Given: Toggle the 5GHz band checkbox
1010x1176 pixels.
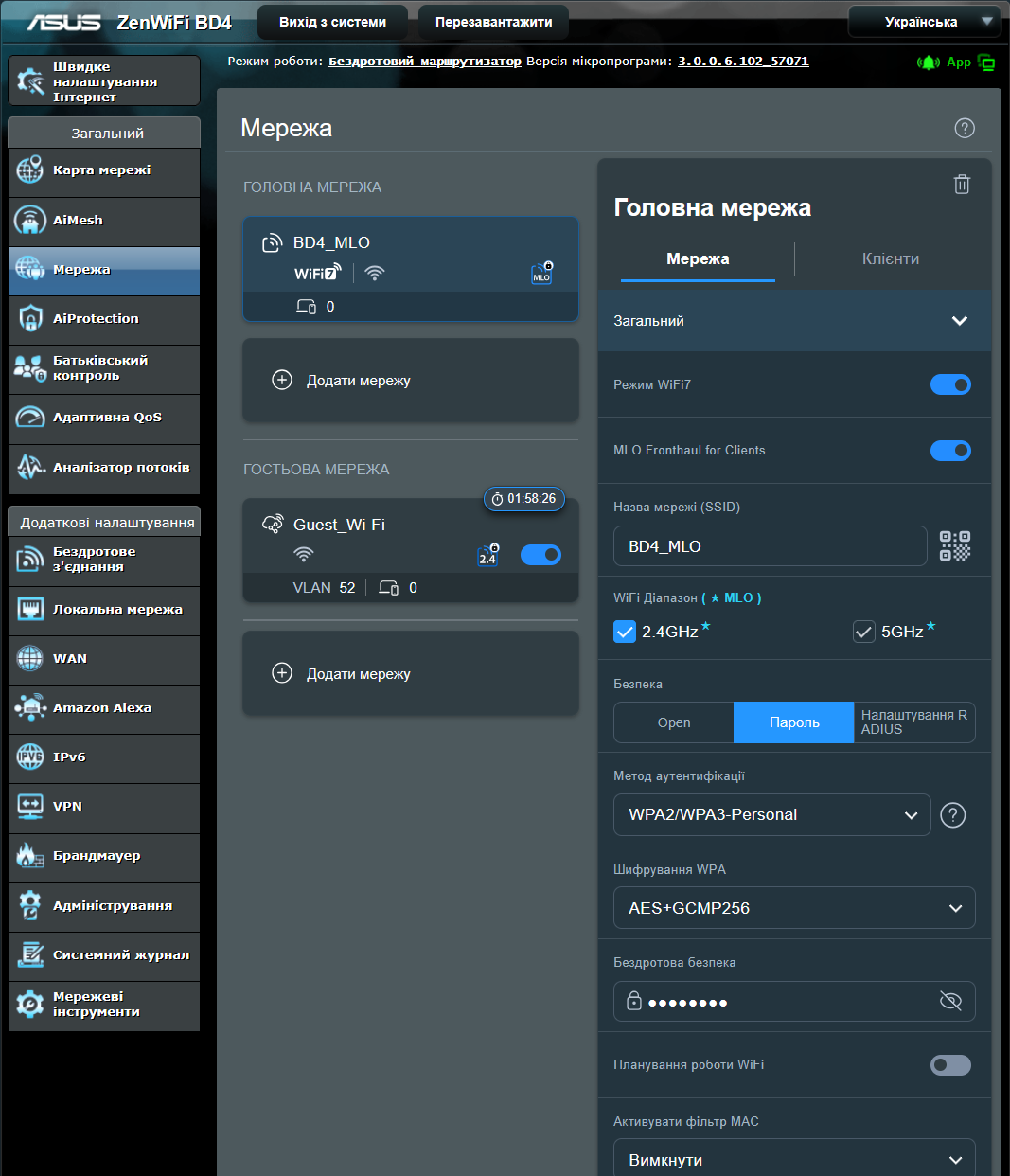Looking at the screenshot, I should (864, 632).
